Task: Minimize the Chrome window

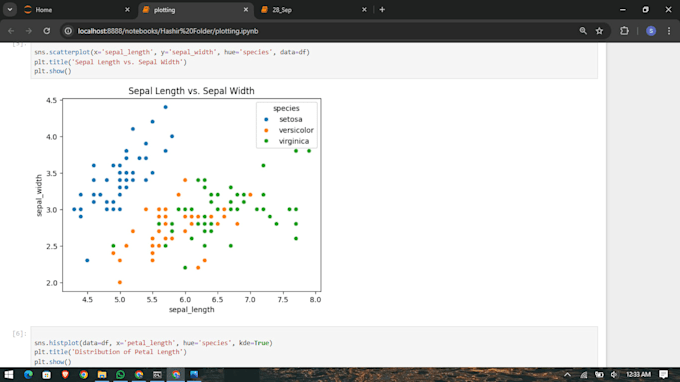Action: [x=623, y=10]
